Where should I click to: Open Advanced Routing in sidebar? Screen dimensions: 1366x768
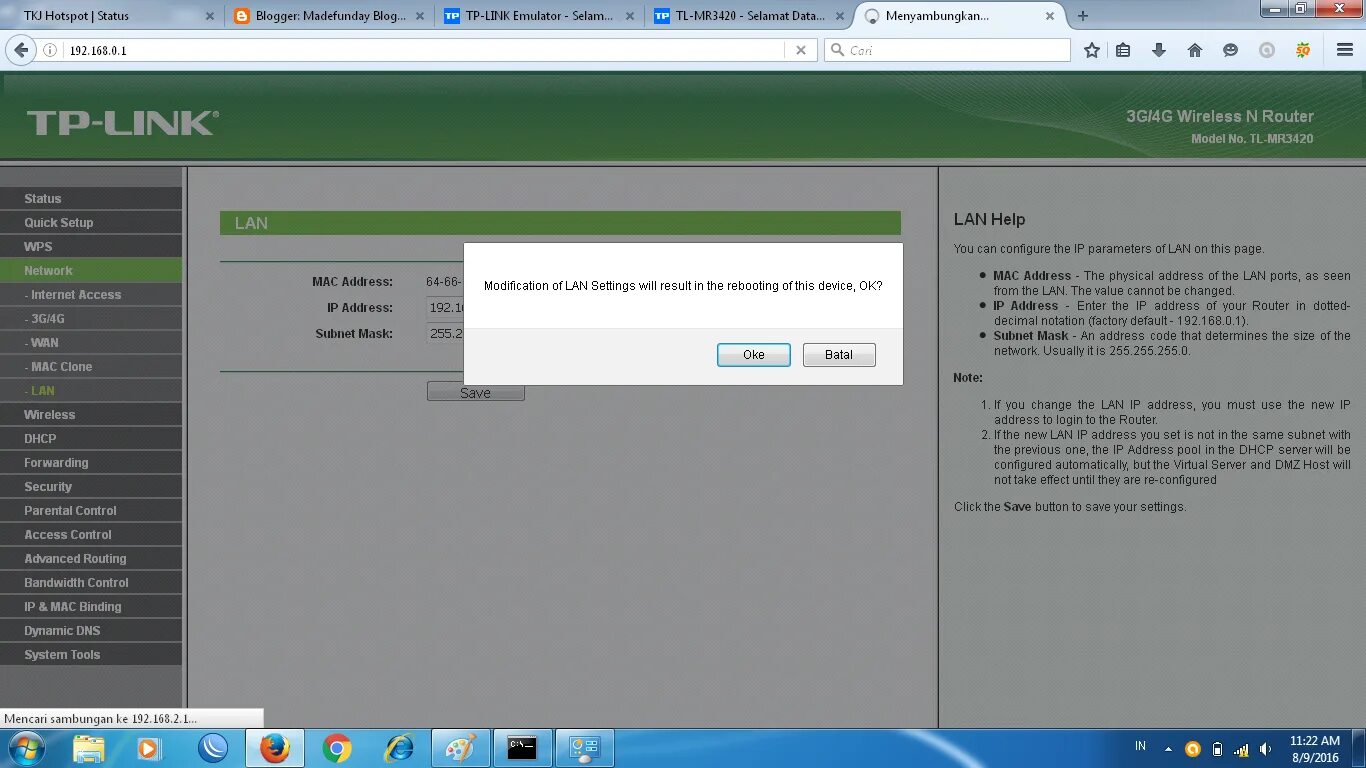pyautogui.click(x=91, y=559)
